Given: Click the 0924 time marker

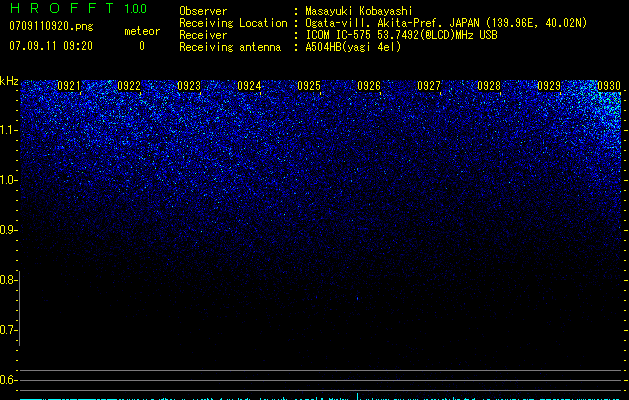Looking at the screenshot, I should click(x=249, y=85).
